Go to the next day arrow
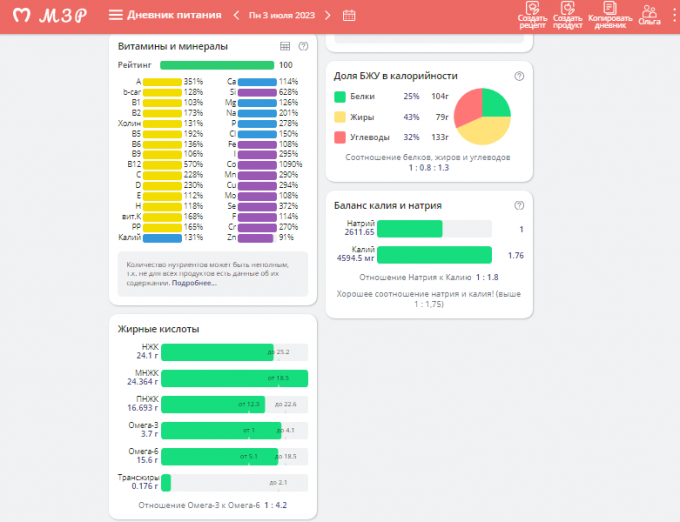Viewport: 680px width, 522px height. 327,15
